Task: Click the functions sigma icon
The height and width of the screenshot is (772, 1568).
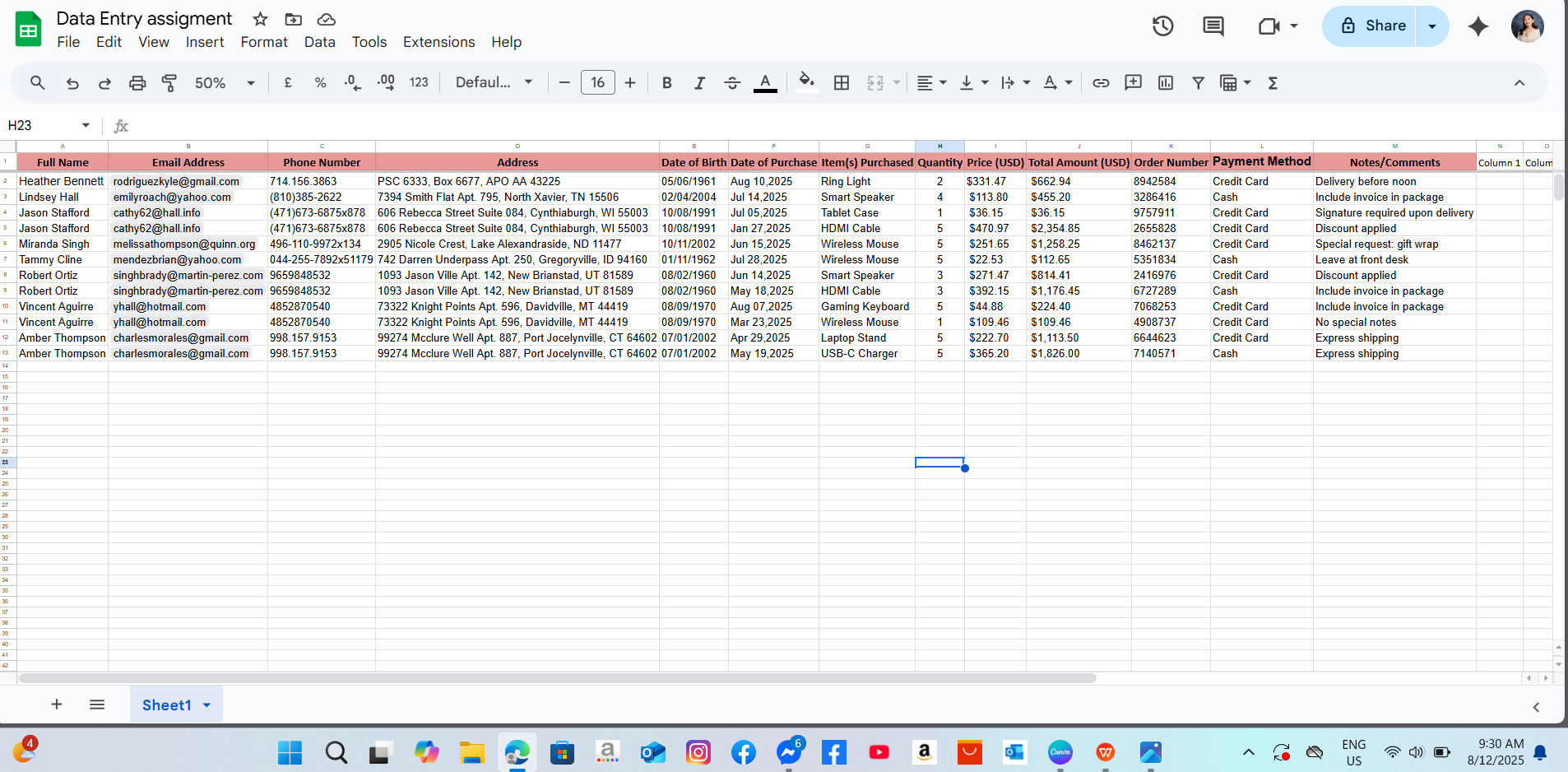Action: 1273,83
